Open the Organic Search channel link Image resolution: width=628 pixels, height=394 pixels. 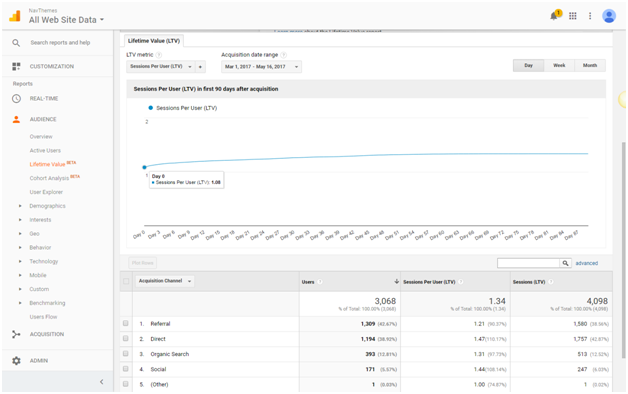click(x=169, y=354)
